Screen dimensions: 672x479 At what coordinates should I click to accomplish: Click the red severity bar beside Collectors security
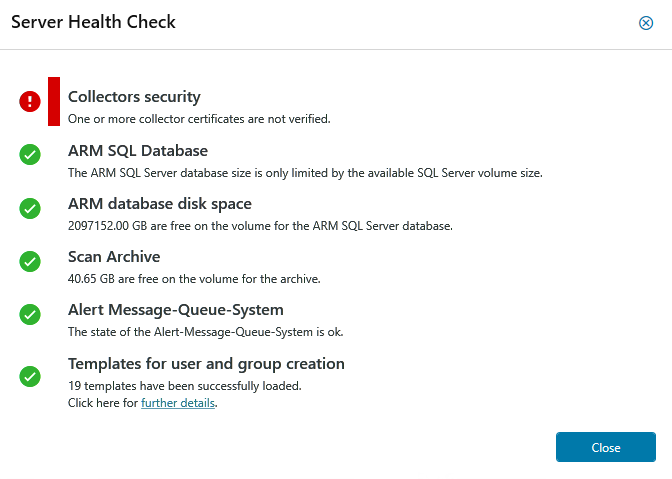click(x=54, y=102)
